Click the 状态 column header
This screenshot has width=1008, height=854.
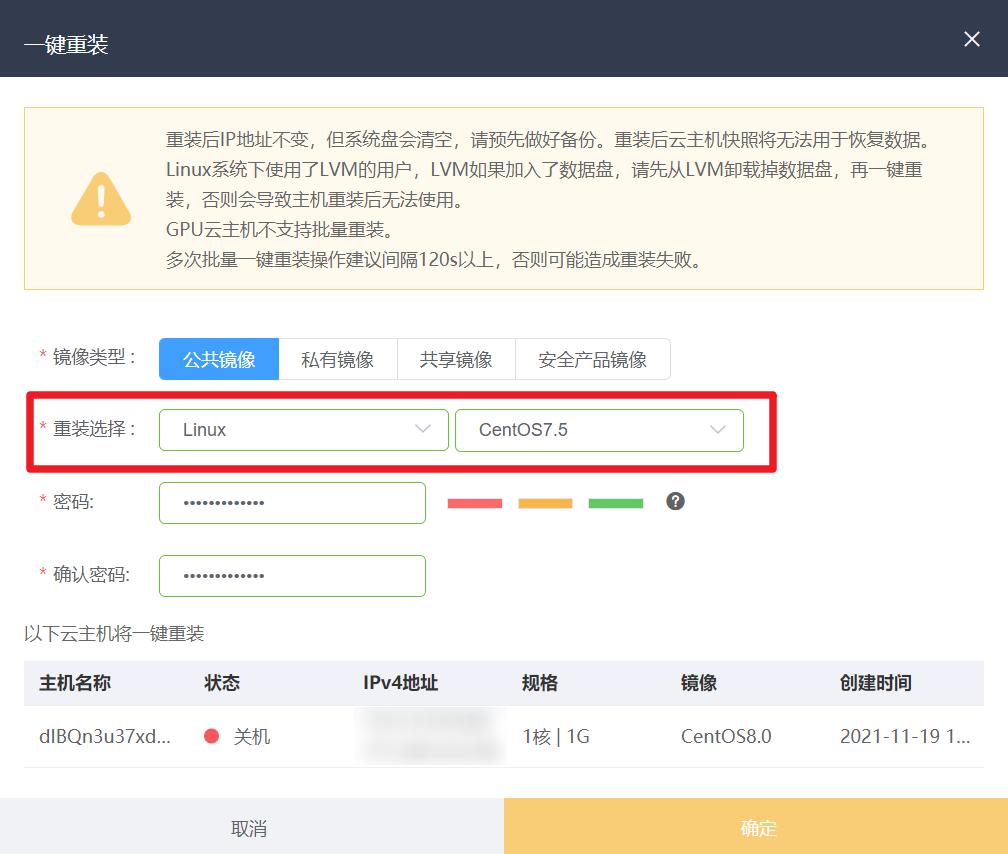coord(222,682)
